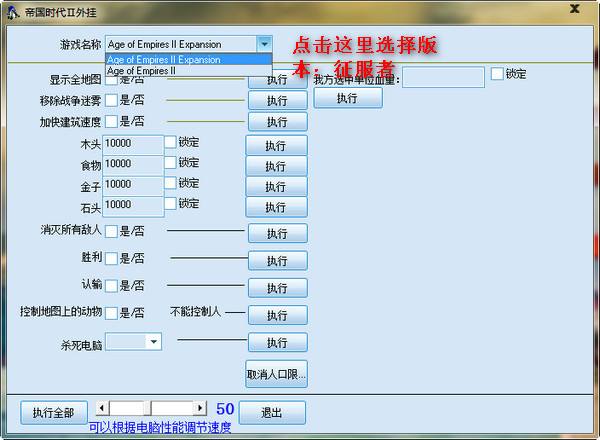Toggle 控制地图上的动物 checkbox
The image size is (600, 440).
tap(111, 313)
